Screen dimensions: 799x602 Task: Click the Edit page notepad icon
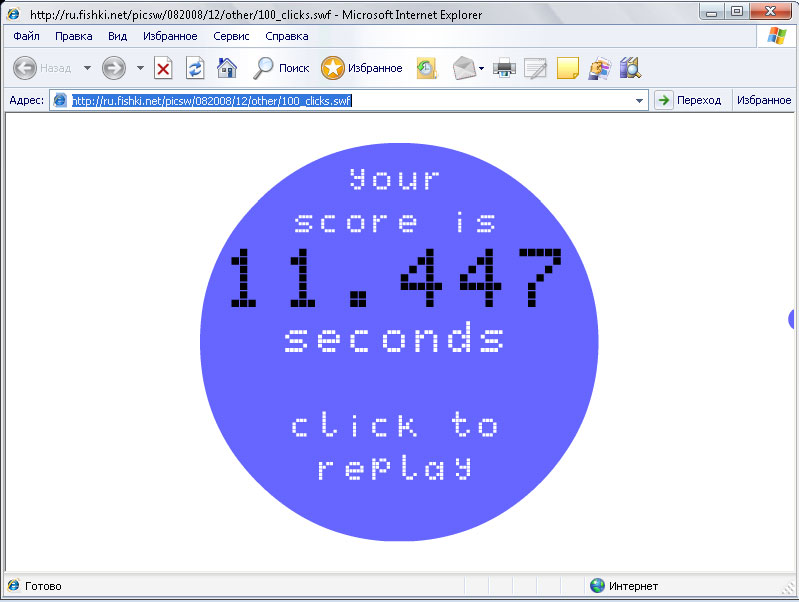tap(536, 68)
